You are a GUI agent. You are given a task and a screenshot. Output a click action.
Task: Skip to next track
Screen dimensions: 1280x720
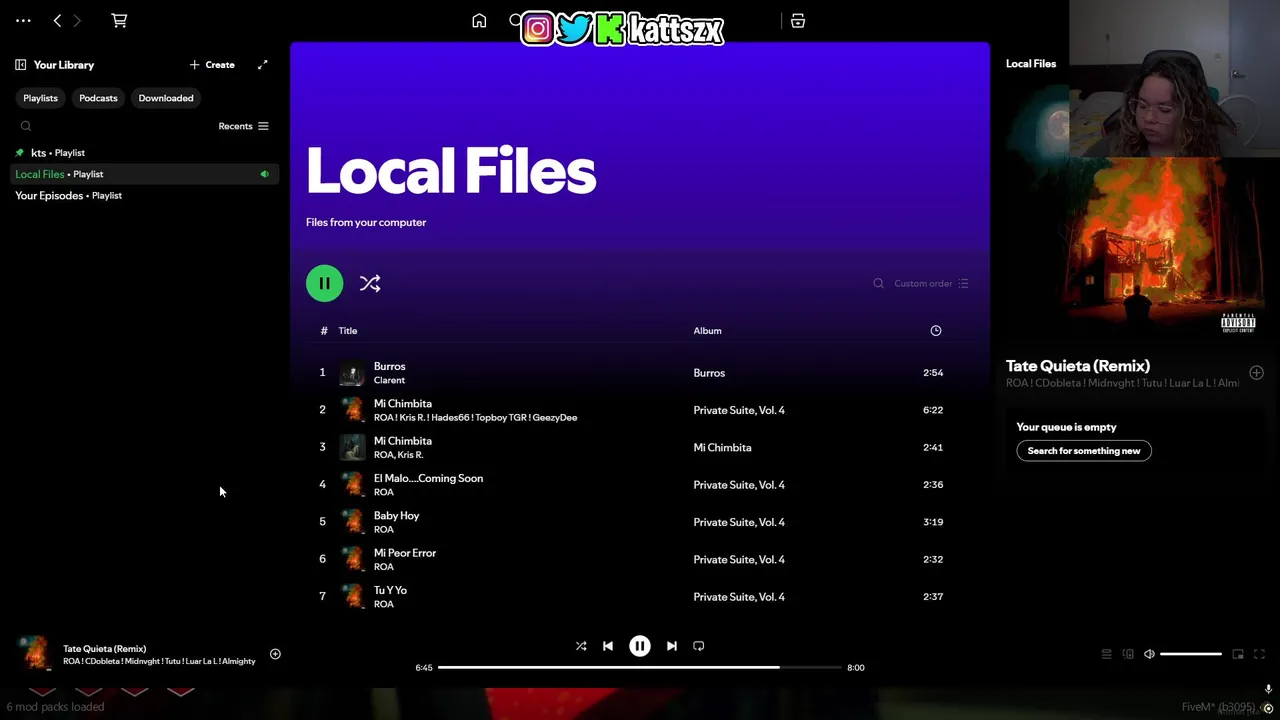click(672, 646)
